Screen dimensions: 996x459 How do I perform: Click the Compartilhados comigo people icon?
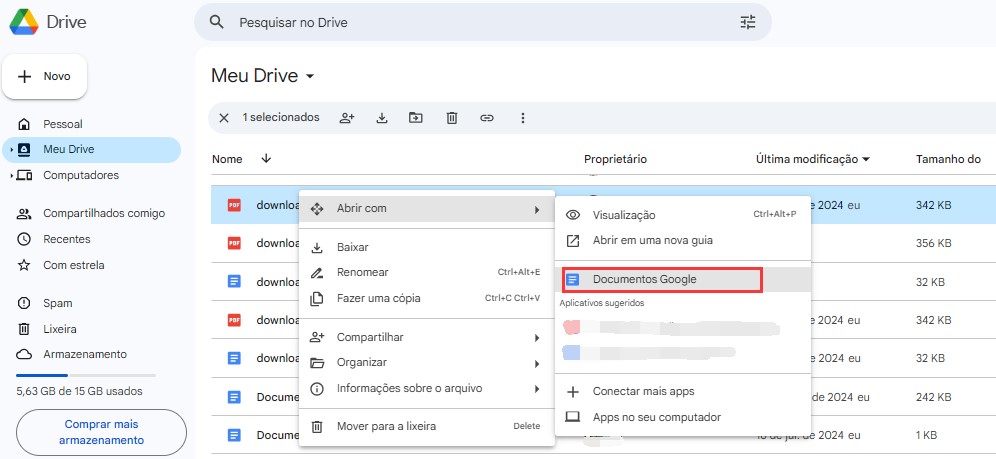click(x=24, y=213)
